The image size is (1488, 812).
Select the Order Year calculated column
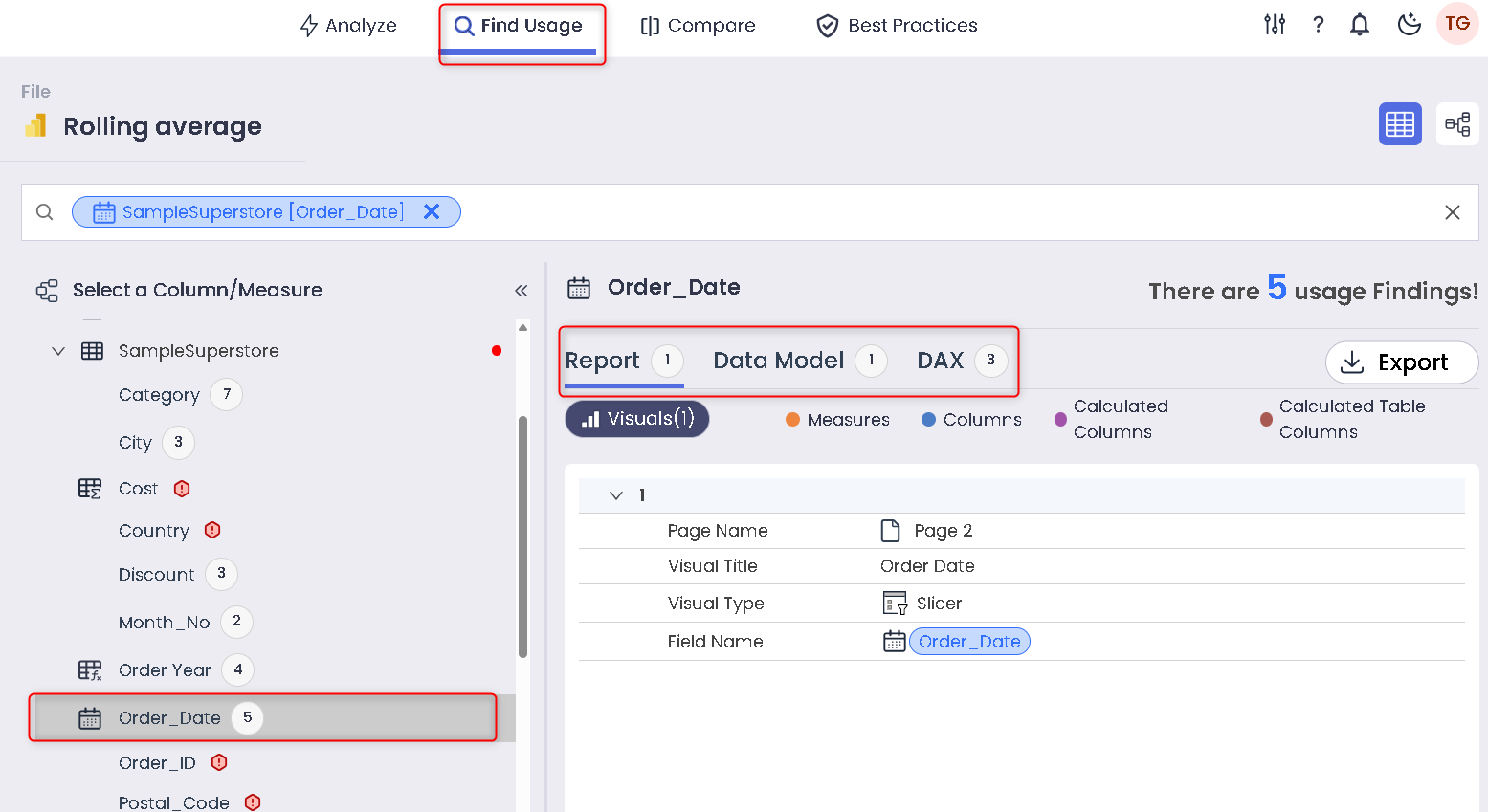coord(164,670)
